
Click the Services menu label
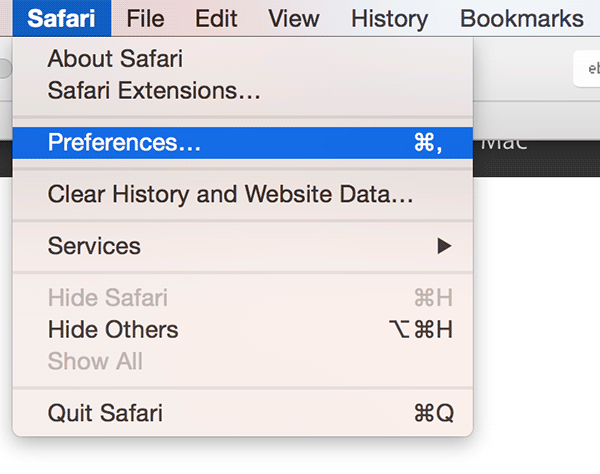tap(94, 246)
